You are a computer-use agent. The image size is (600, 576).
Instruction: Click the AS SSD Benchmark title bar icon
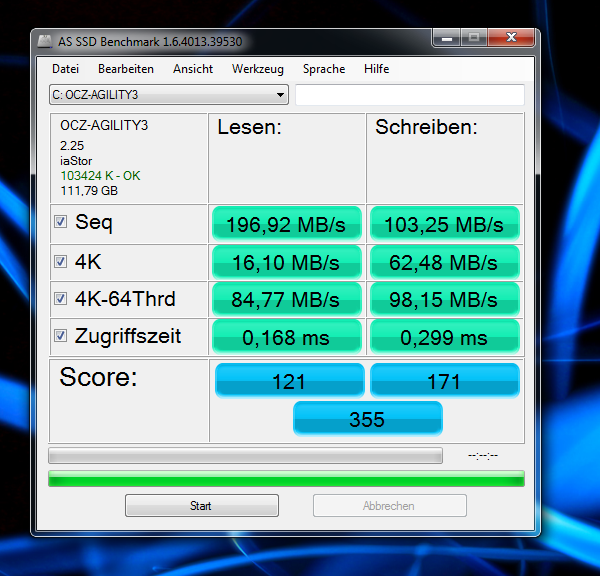coord(45,41)
